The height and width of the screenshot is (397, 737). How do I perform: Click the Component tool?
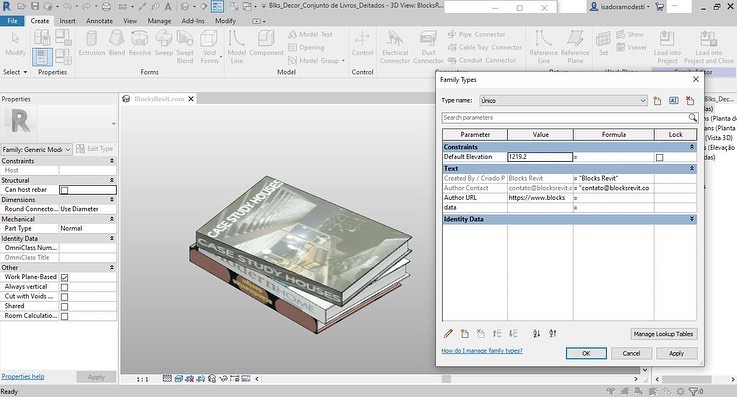[266, 43]
